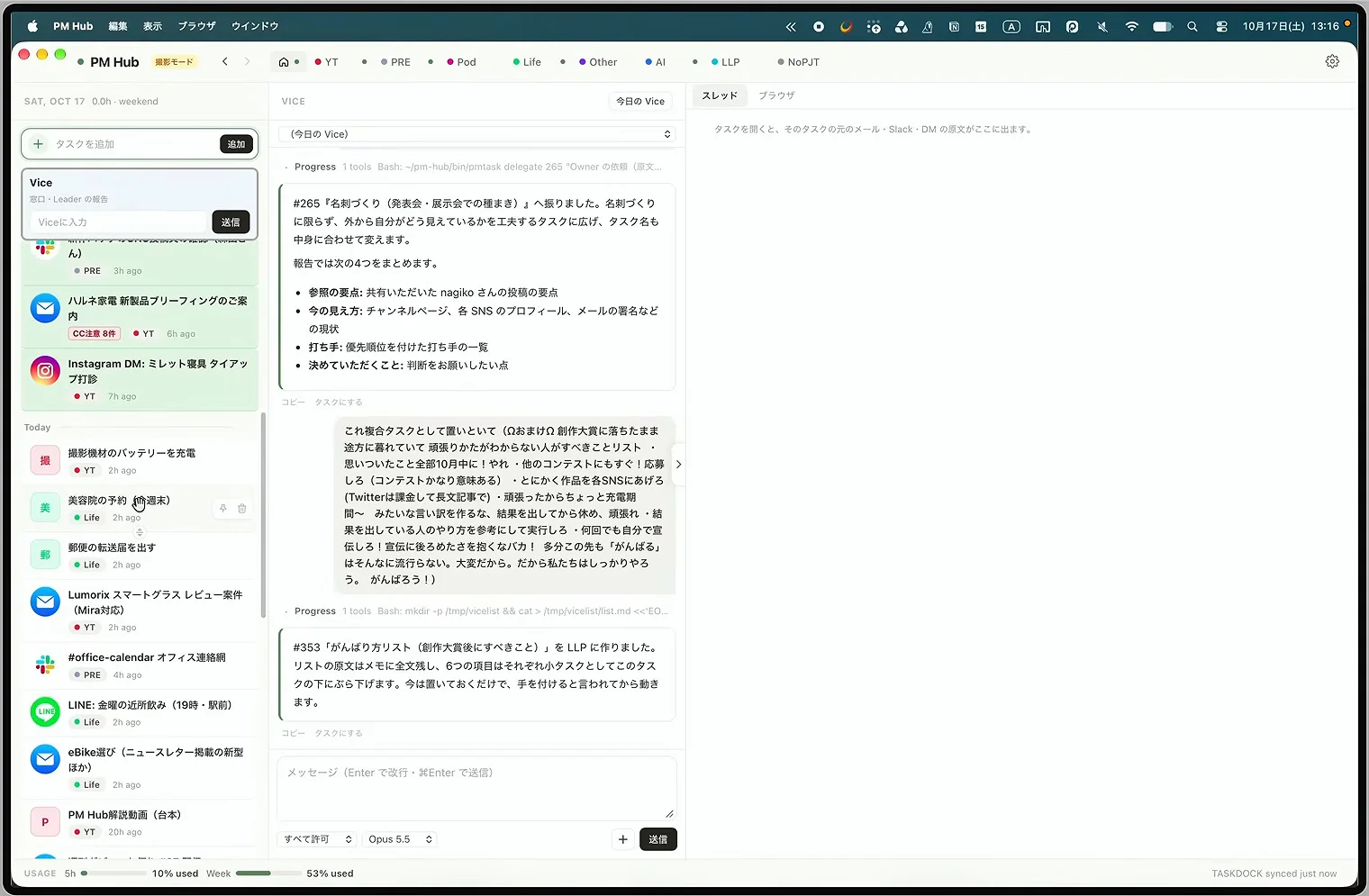Switch to the Pod project tab
The height and width of the screenshot is (896, 1369).
pos(461,62)
